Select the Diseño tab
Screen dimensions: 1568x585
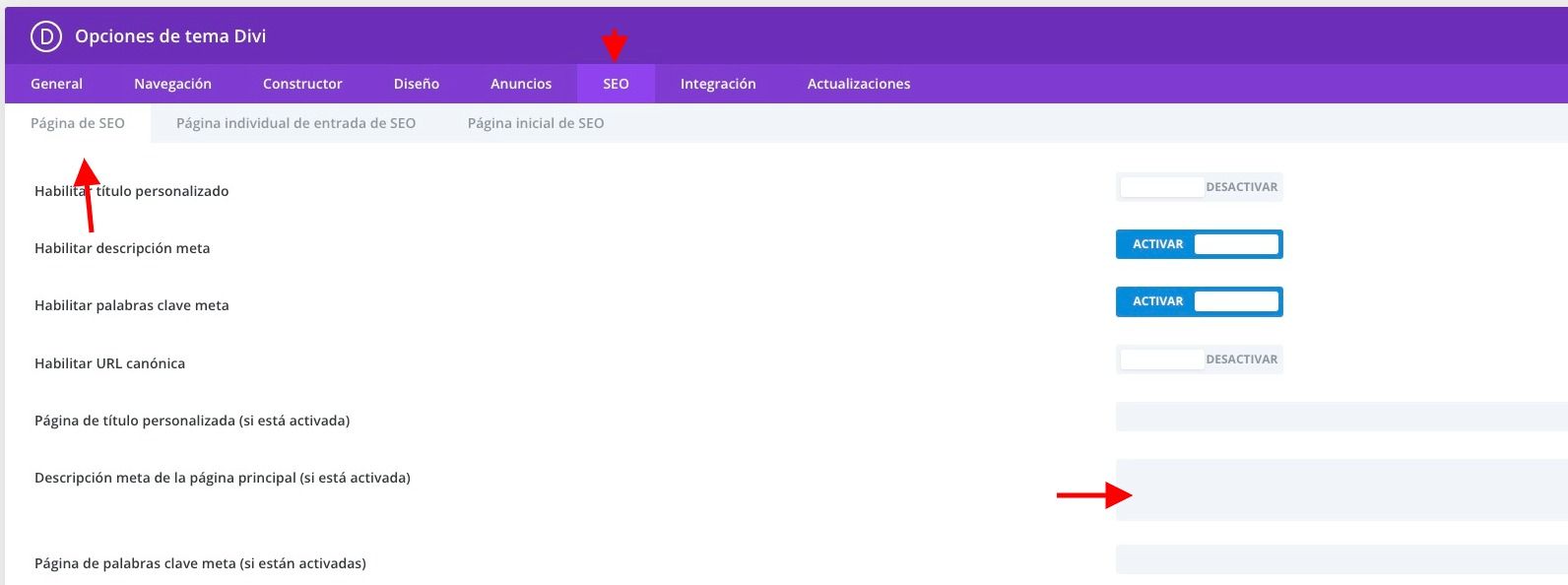point(417,84)
